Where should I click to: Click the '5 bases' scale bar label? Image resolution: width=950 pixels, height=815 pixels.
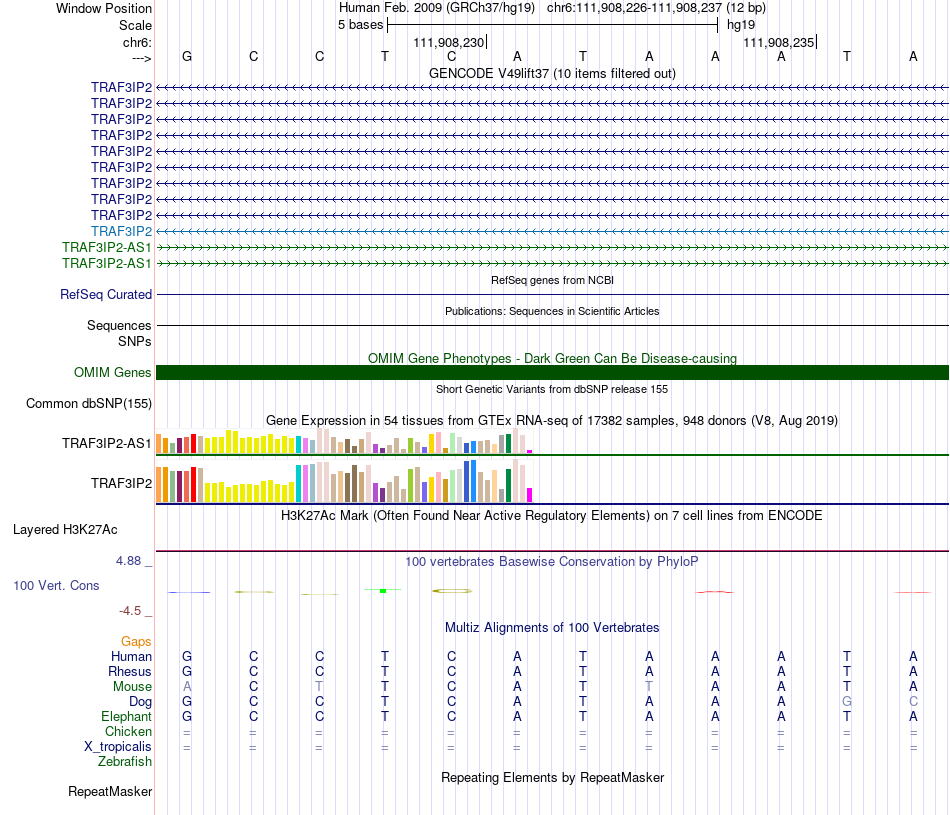pos(360,25)
